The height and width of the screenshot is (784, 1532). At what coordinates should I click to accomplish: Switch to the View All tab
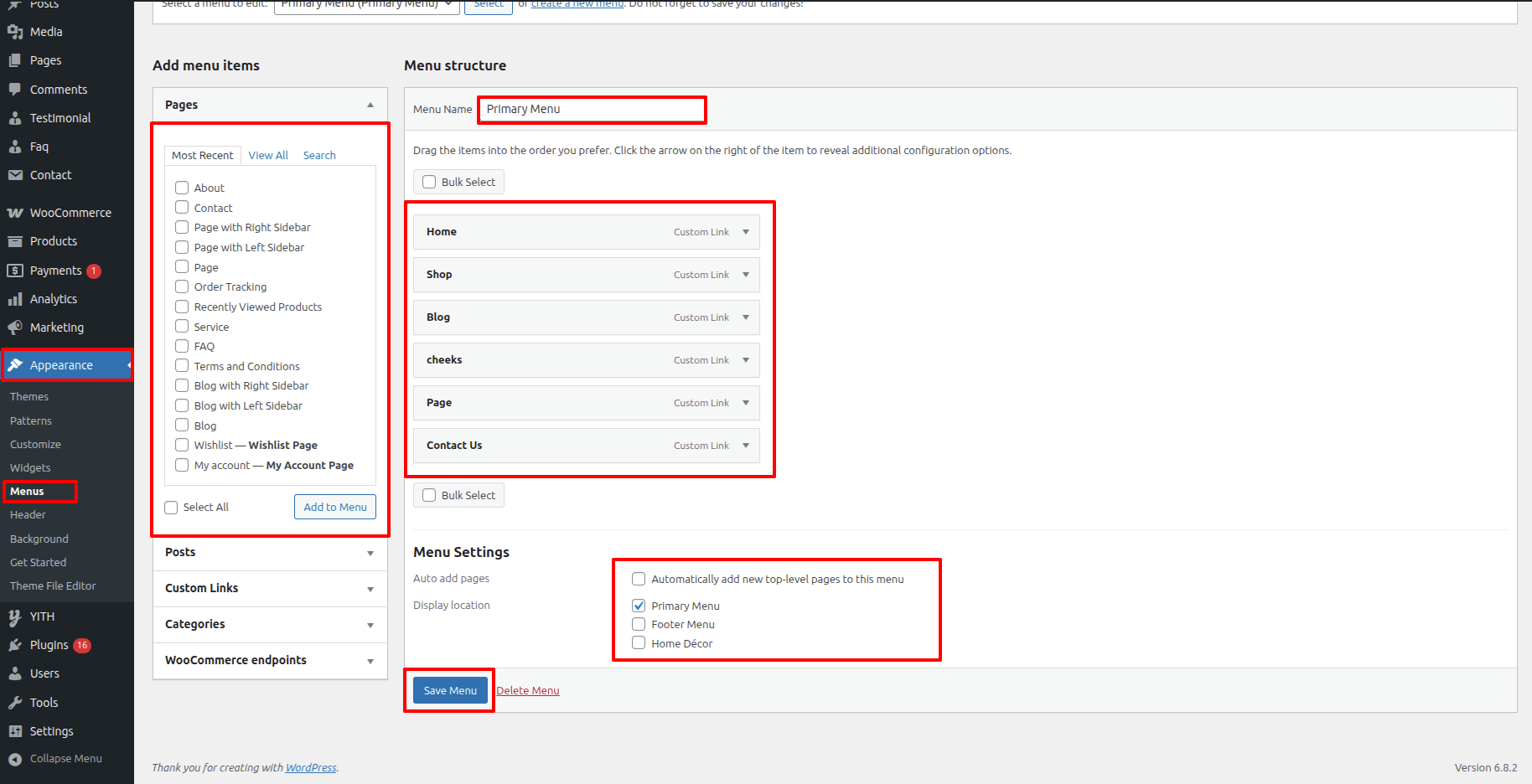coord(268,156)
